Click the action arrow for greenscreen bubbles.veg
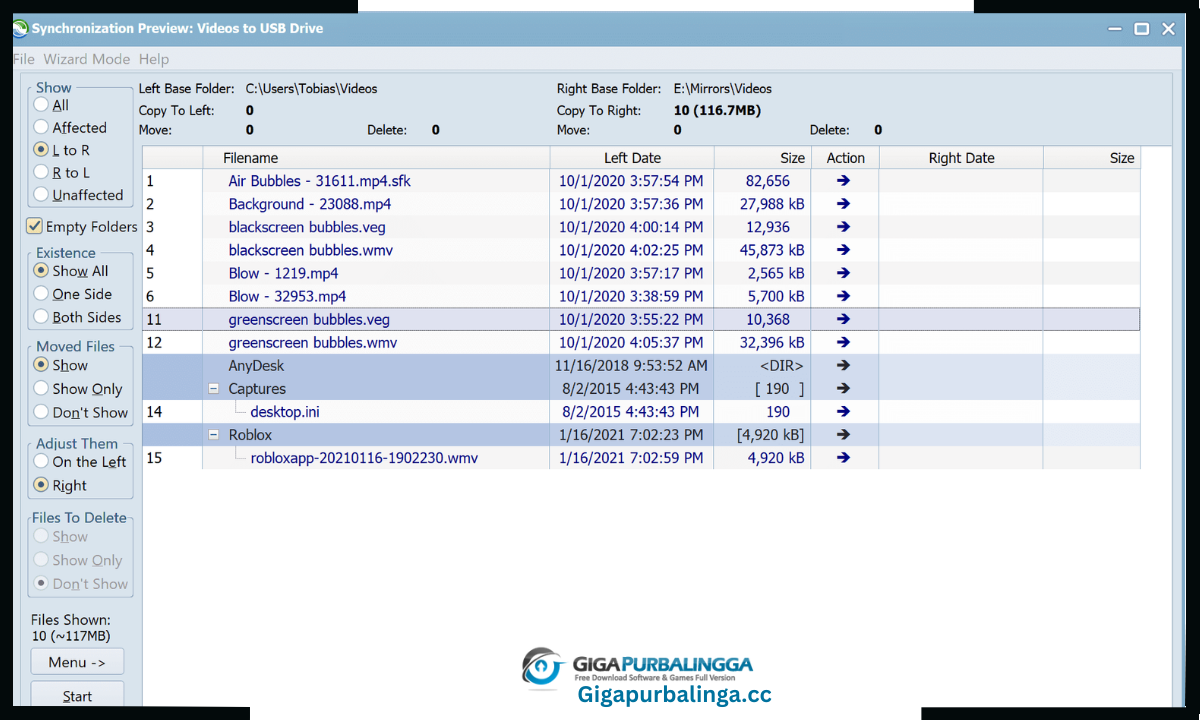 pos(843,319)
